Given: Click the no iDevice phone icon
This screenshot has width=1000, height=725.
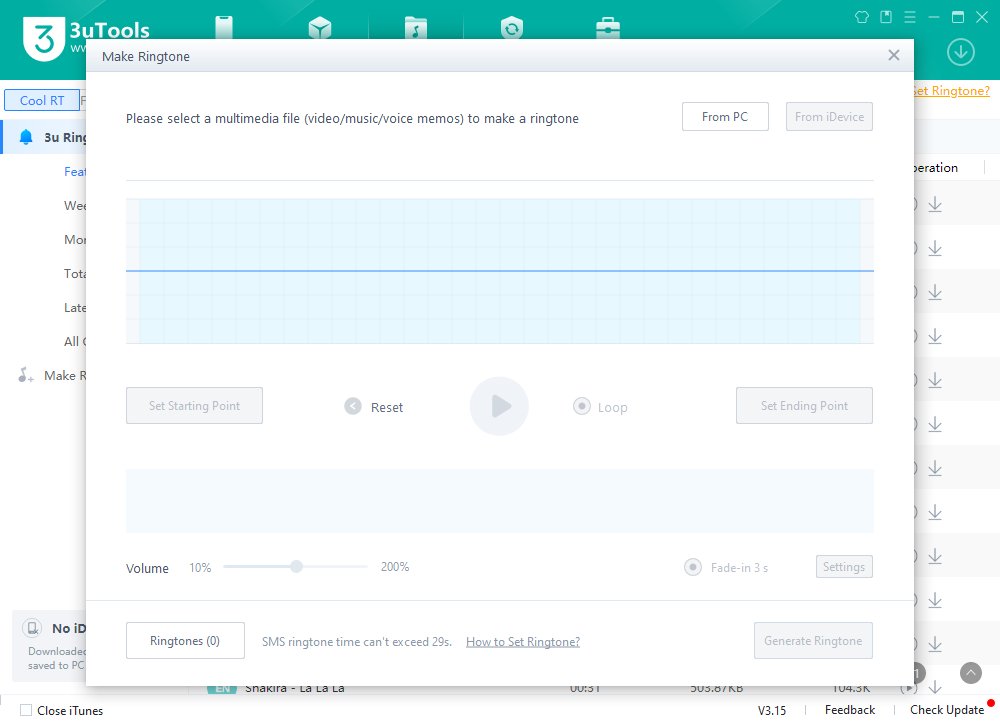Looking at the screenshot, I should coord(32,628).
